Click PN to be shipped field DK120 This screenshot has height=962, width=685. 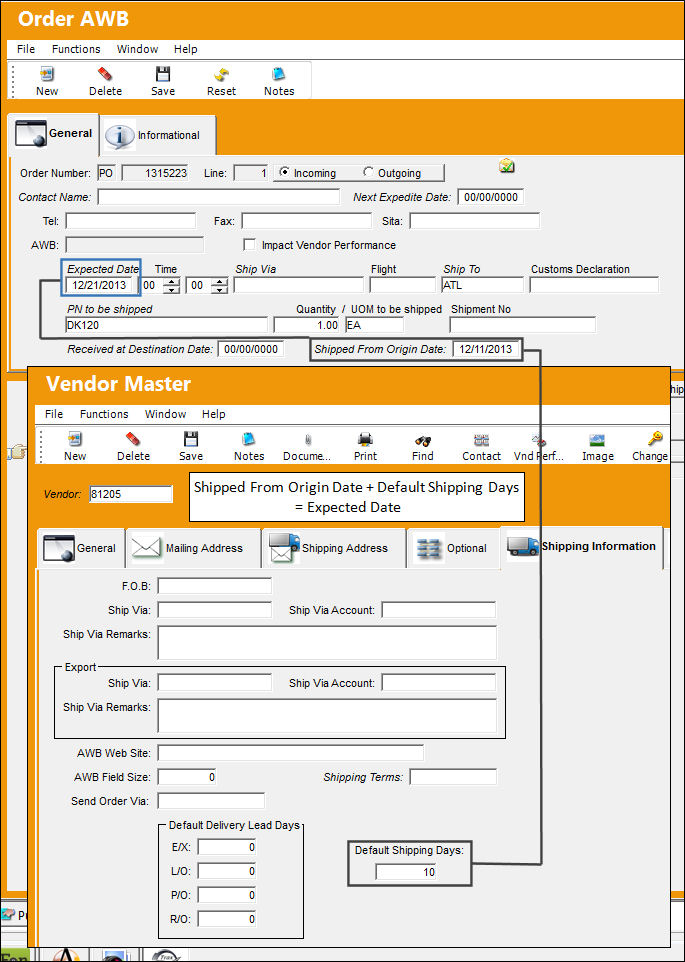tap(166, 325)
